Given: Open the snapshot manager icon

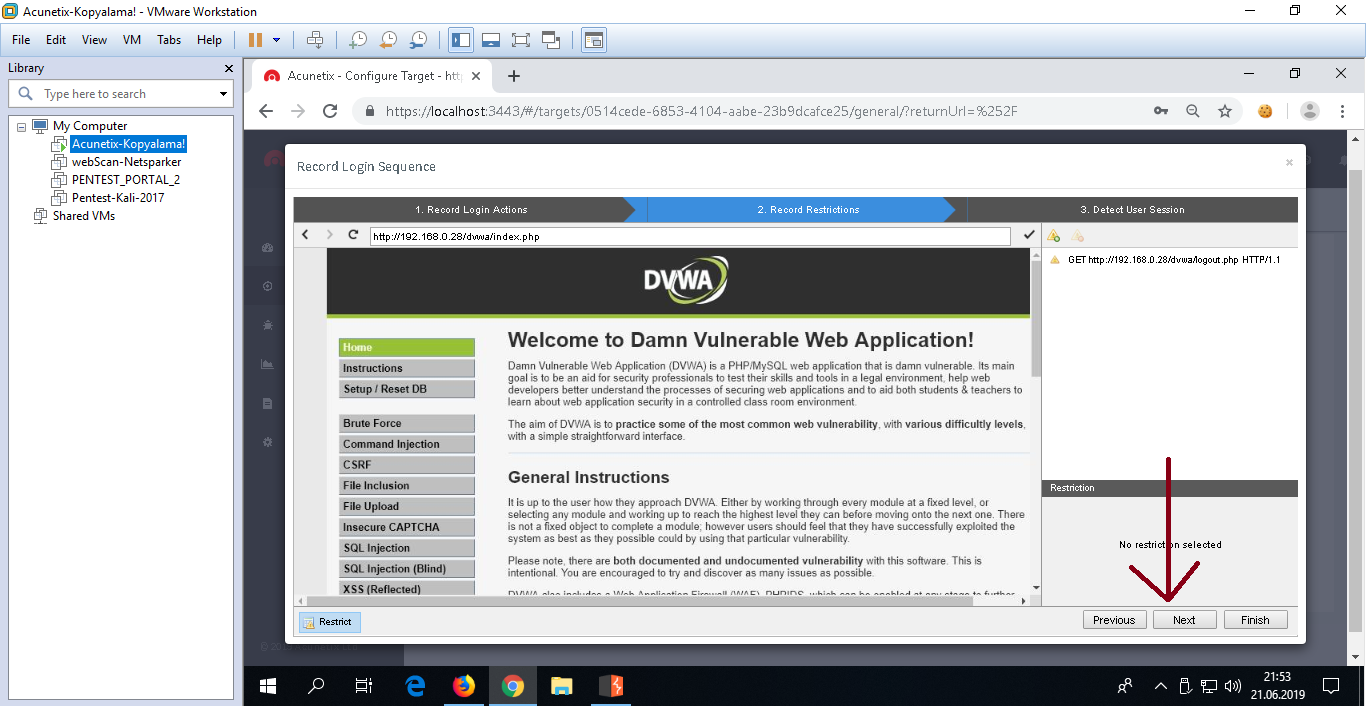Looking at the screenshot, I should [x=419, y=40].
